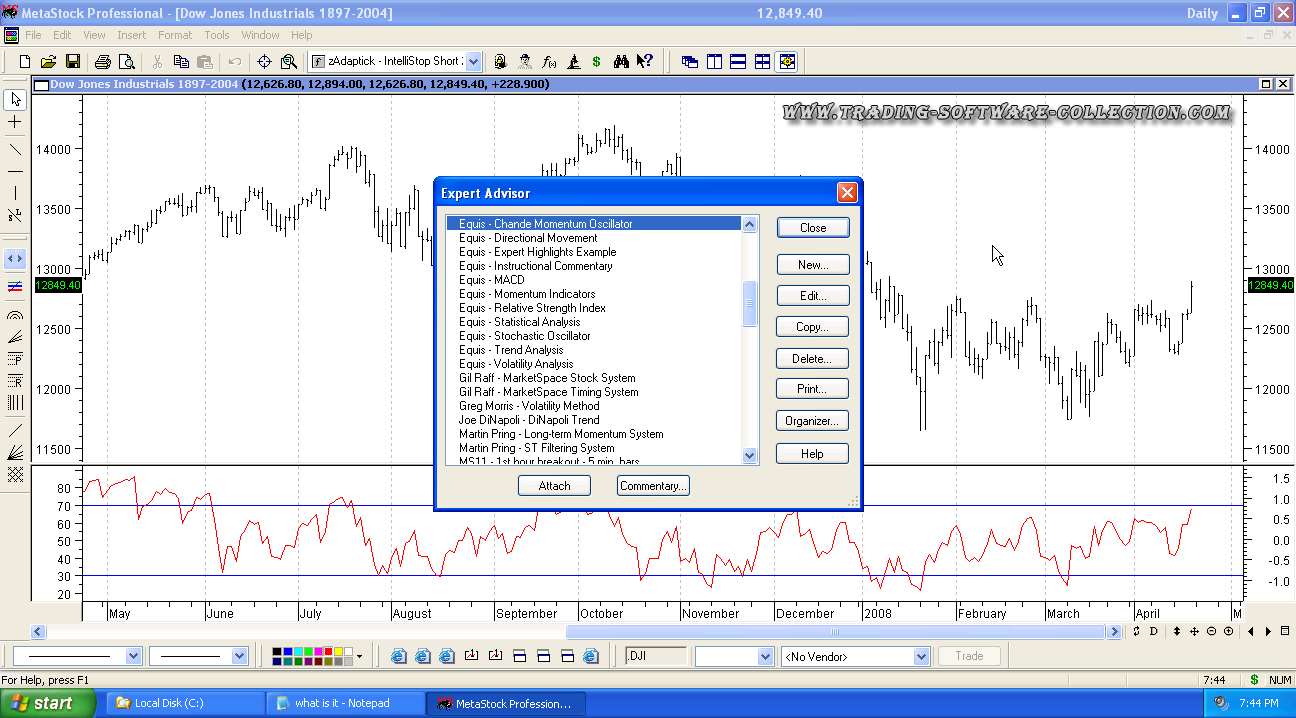The width and height of the screenshot is (1296, 718).
Task: Click the green dollar System Tester icon
Action: click(597, 61)
